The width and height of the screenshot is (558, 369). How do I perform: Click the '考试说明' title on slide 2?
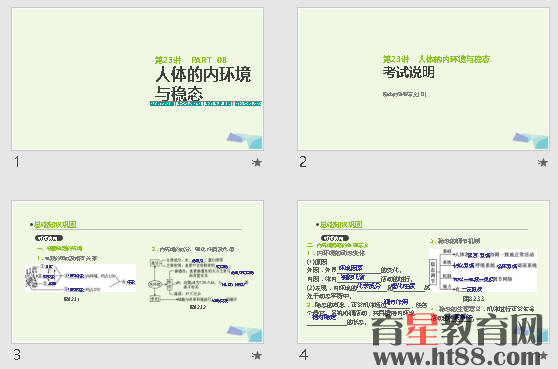[x=409, y=72]
